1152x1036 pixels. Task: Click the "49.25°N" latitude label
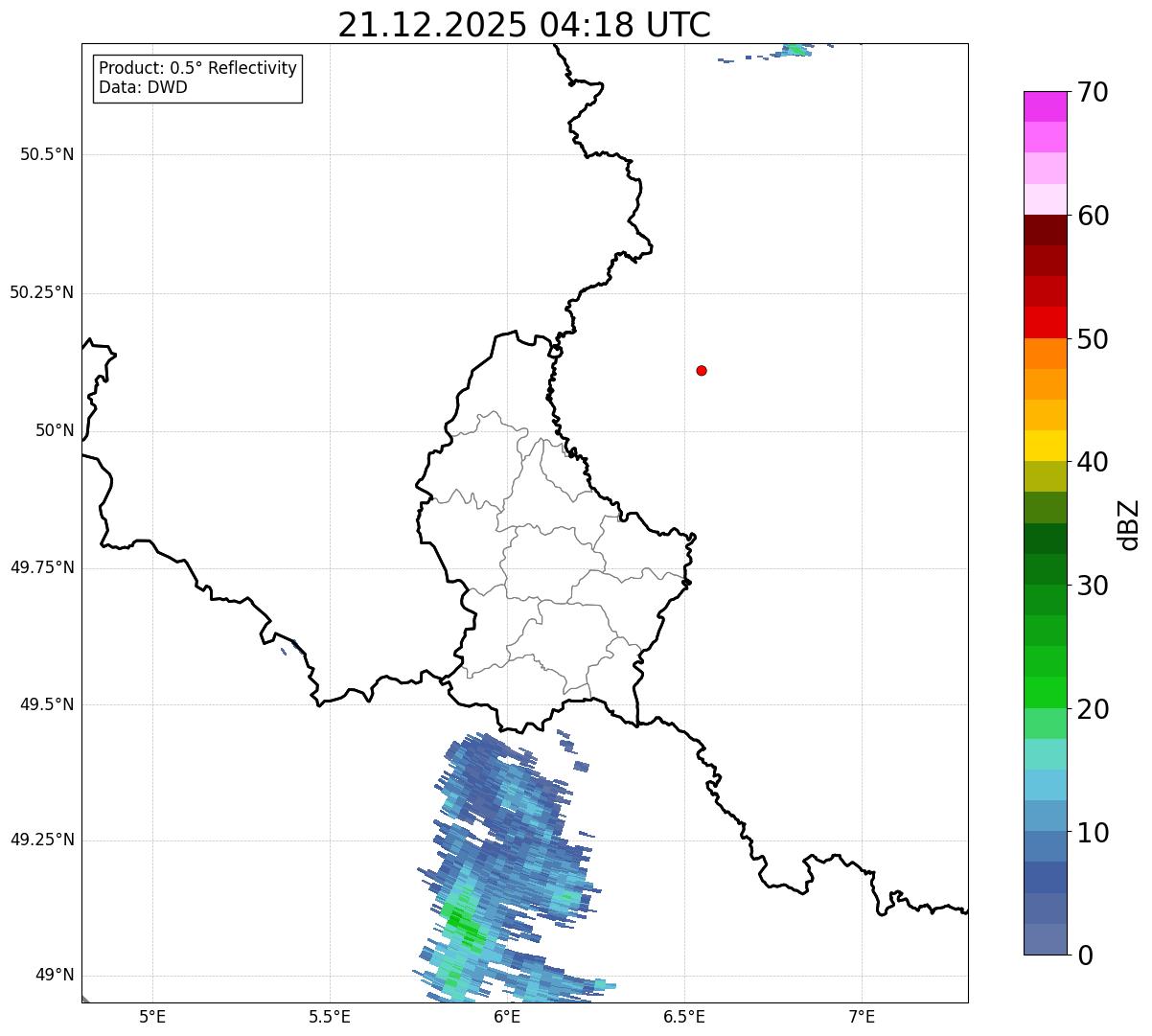(x=42, y=840)
